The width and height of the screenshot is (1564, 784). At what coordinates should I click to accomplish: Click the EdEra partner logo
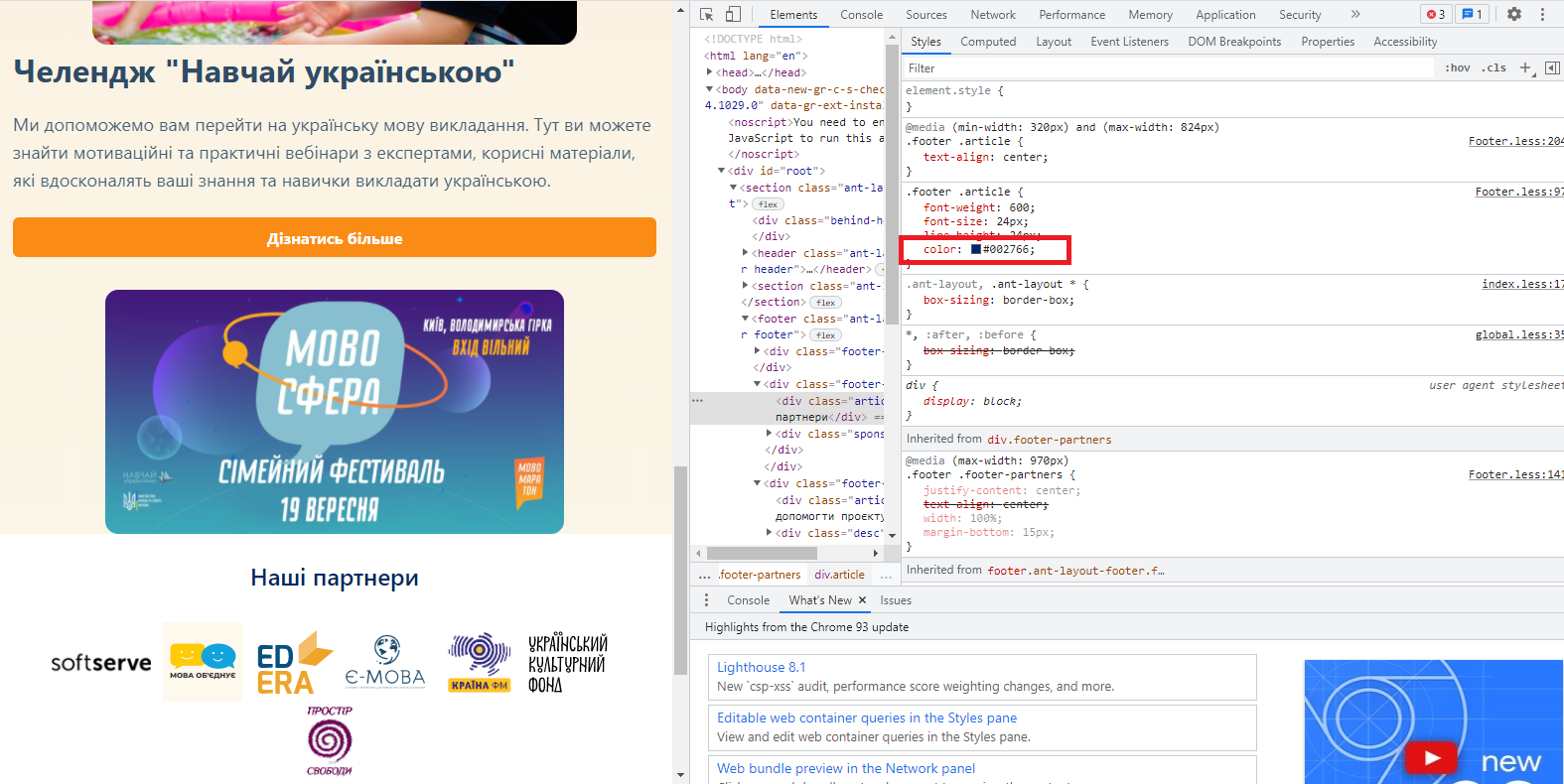[x=294, y=663]
